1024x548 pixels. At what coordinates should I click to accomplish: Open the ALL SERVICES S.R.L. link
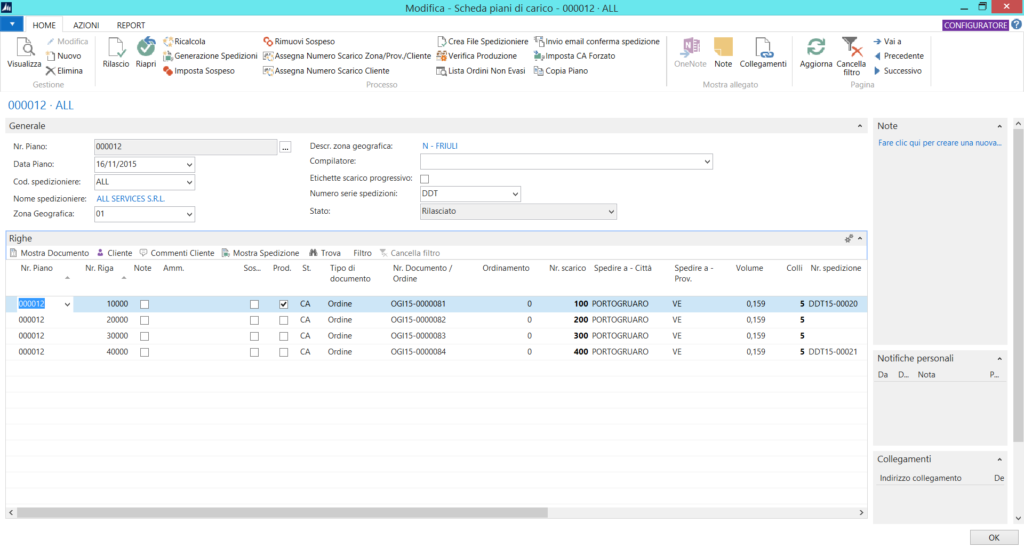pyautogui.click(x=131, y=199)
